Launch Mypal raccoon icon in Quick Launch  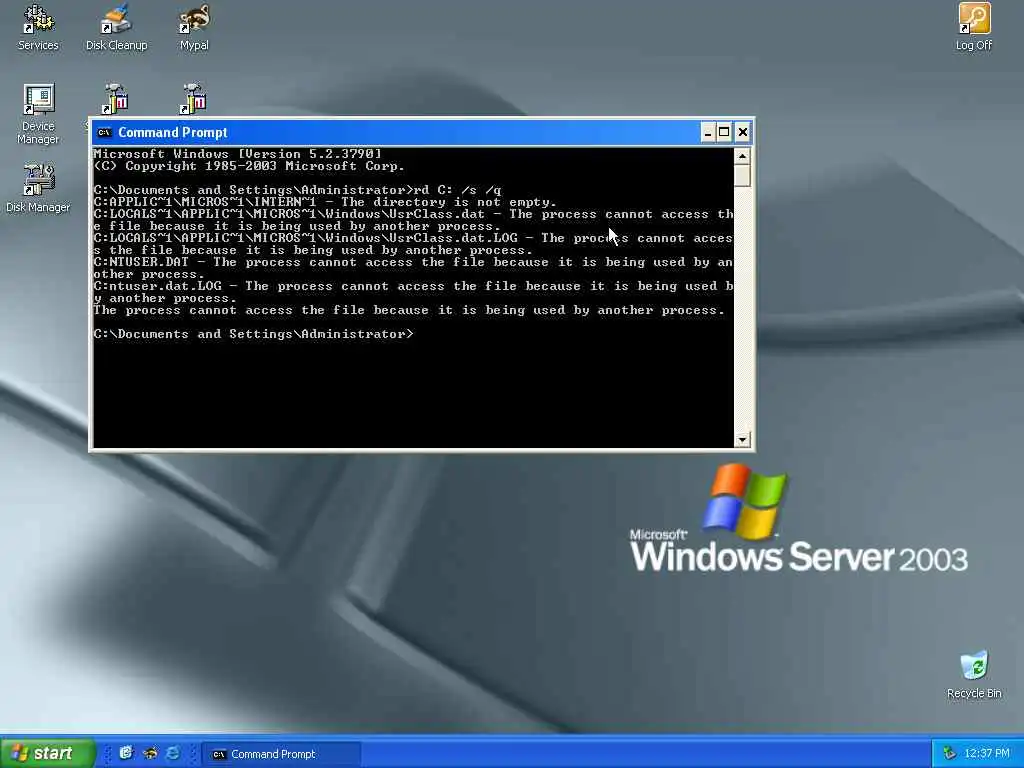tap(150, 753)
